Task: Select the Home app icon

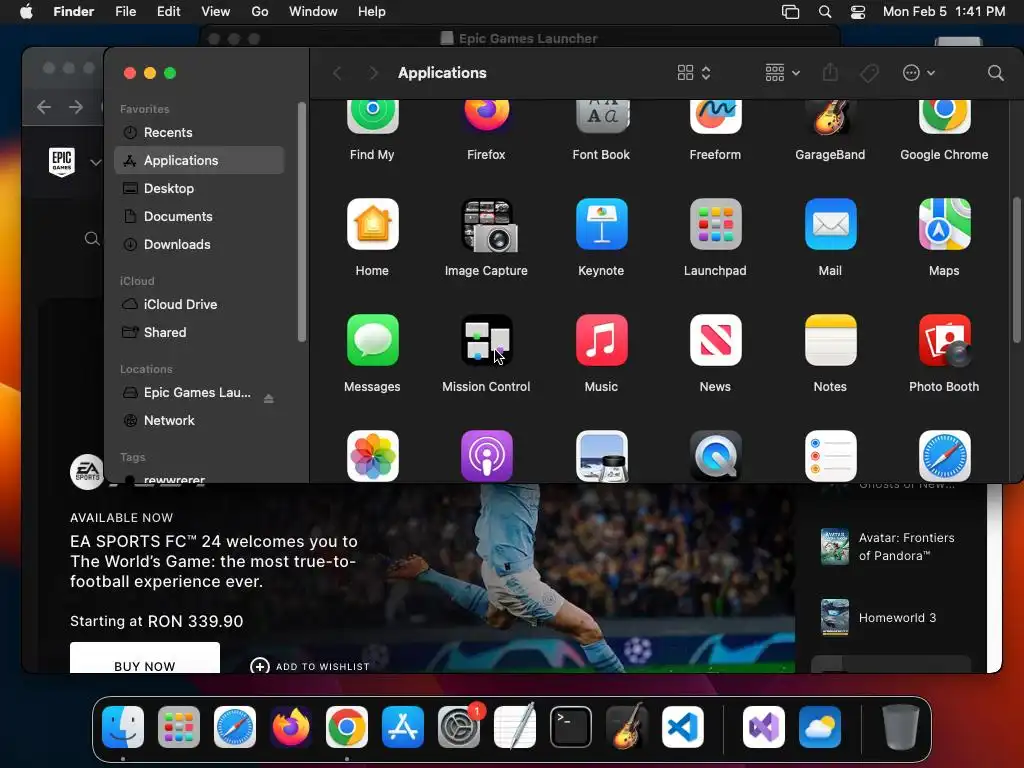Action: point(372,224)
